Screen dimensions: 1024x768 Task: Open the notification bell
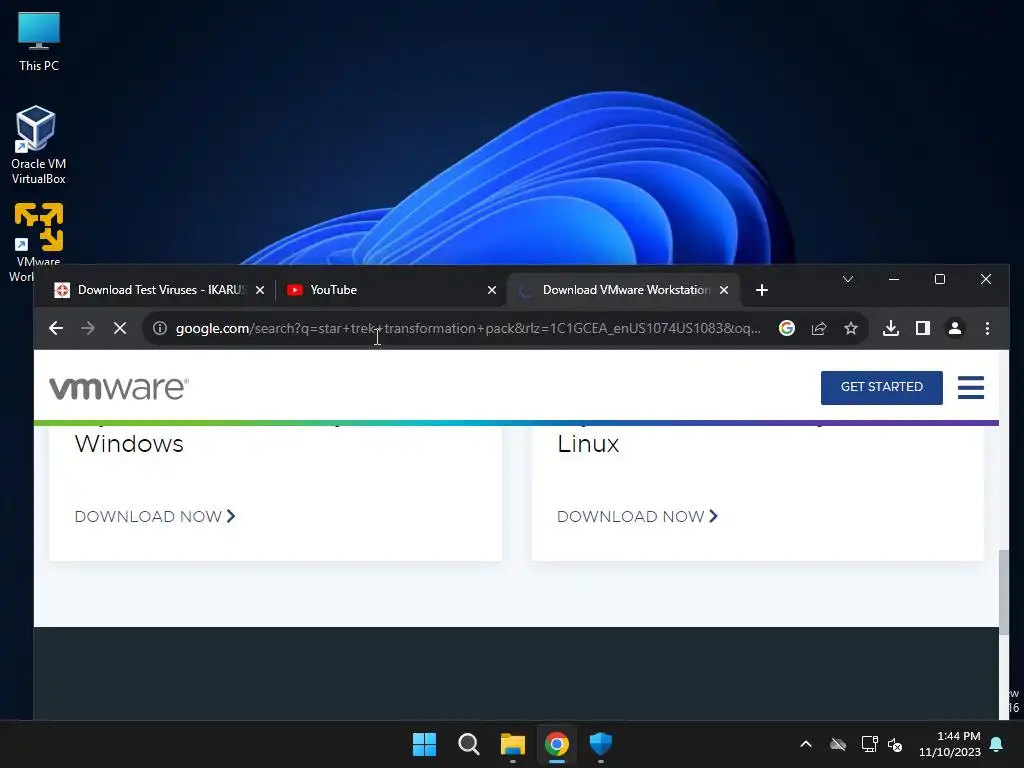click(x=997, y=744)
